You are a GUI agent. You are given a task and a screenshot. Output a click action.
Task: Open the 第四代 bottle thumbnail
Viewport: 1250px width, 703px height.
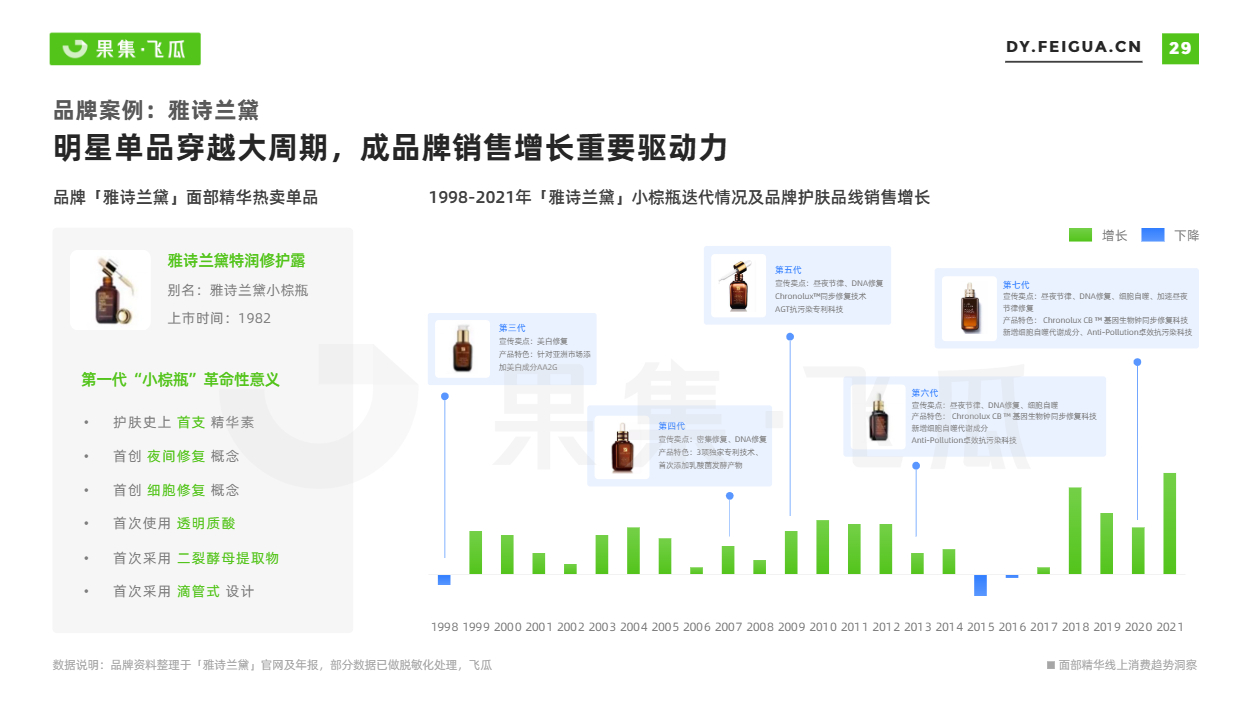[x=622, y=446]
